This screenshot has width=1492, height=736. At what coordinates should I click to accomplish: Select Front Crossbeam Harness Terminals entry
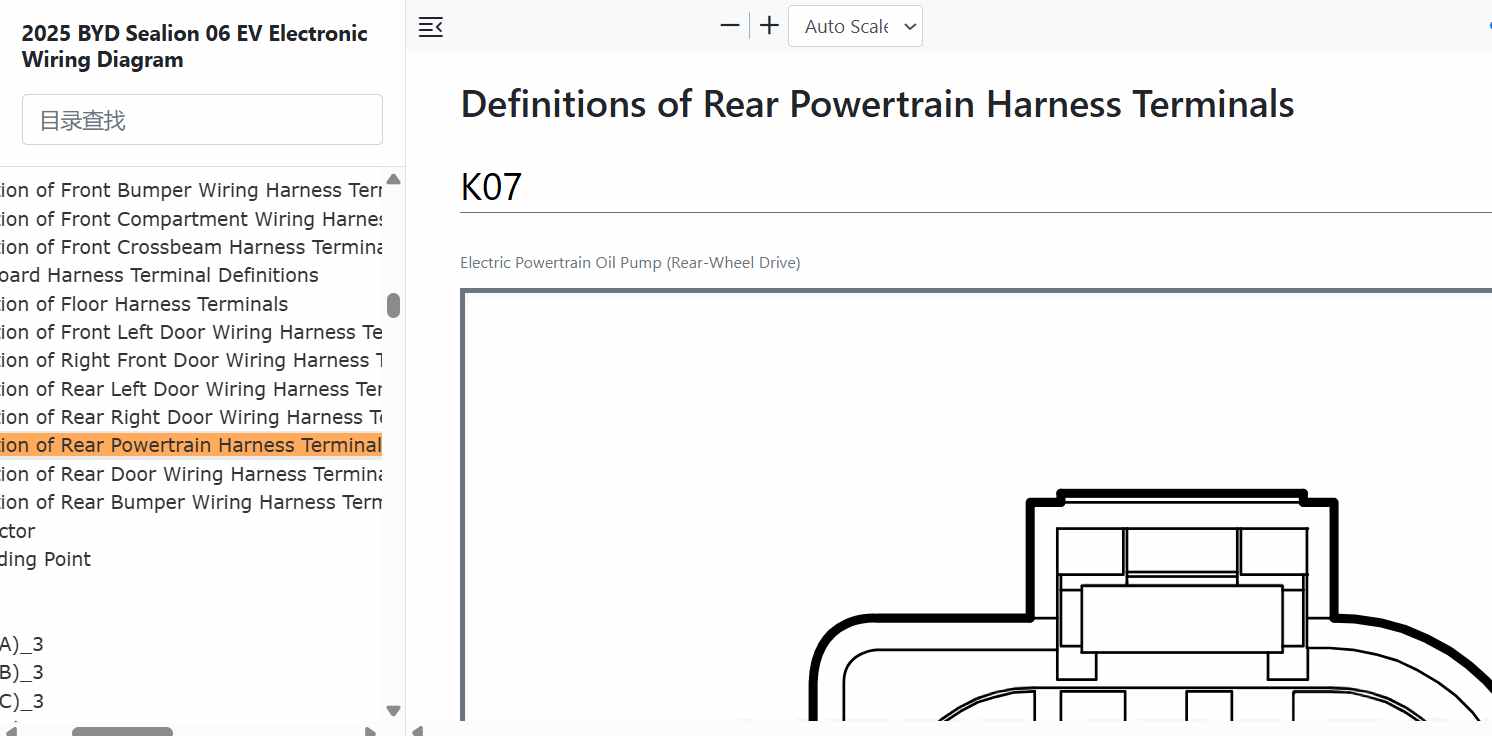click(191, 247)
